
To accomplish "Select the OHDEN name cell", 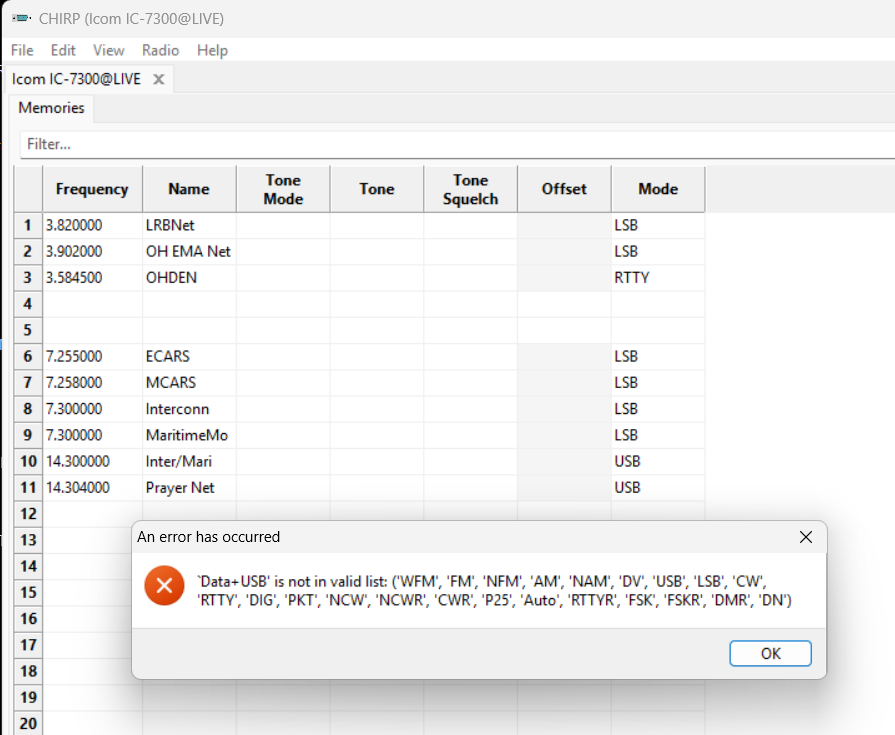I will [189, 278].
